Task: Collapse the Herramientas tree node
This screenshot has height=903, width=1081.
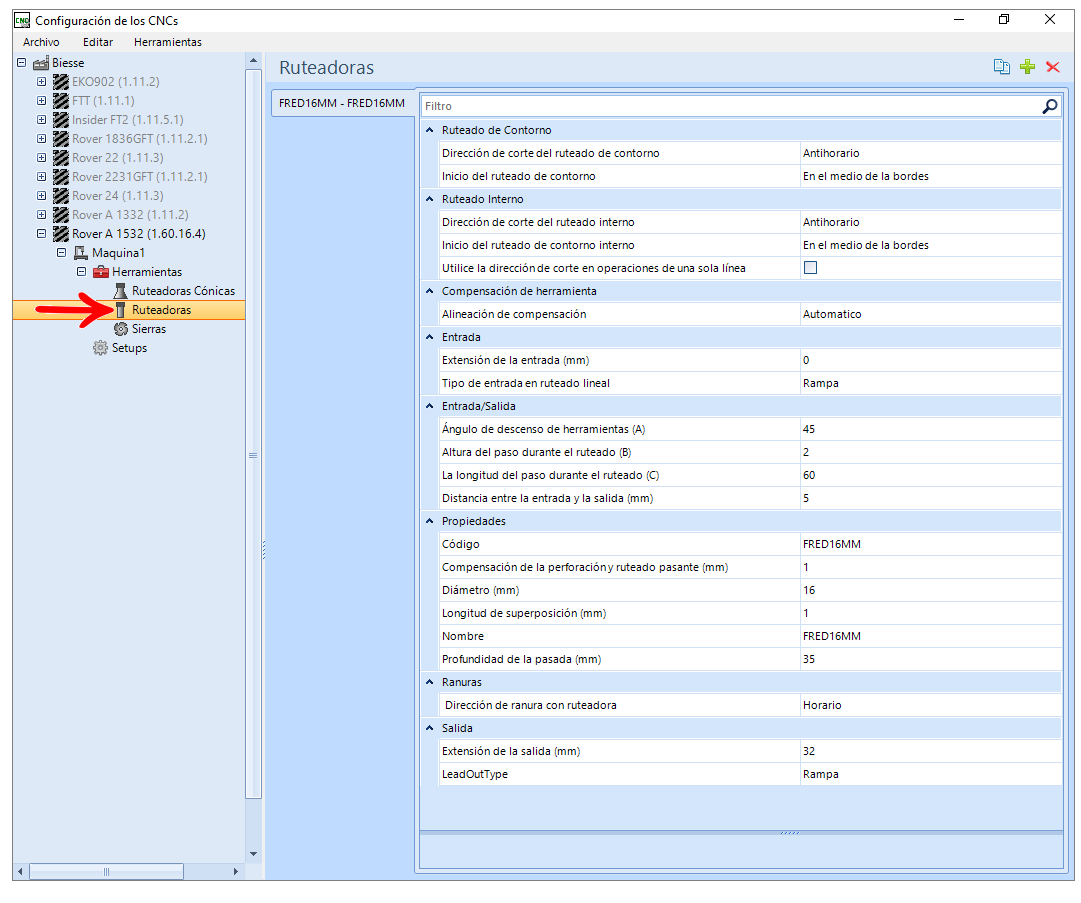Action: (81, 272)
